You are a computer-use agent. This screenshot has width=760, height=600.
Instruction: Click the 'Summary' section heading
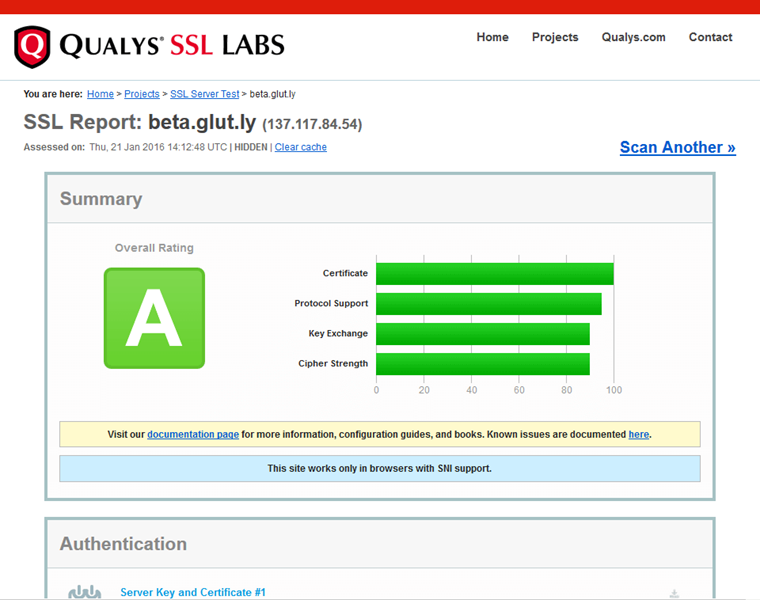click(x=101, y=199)
